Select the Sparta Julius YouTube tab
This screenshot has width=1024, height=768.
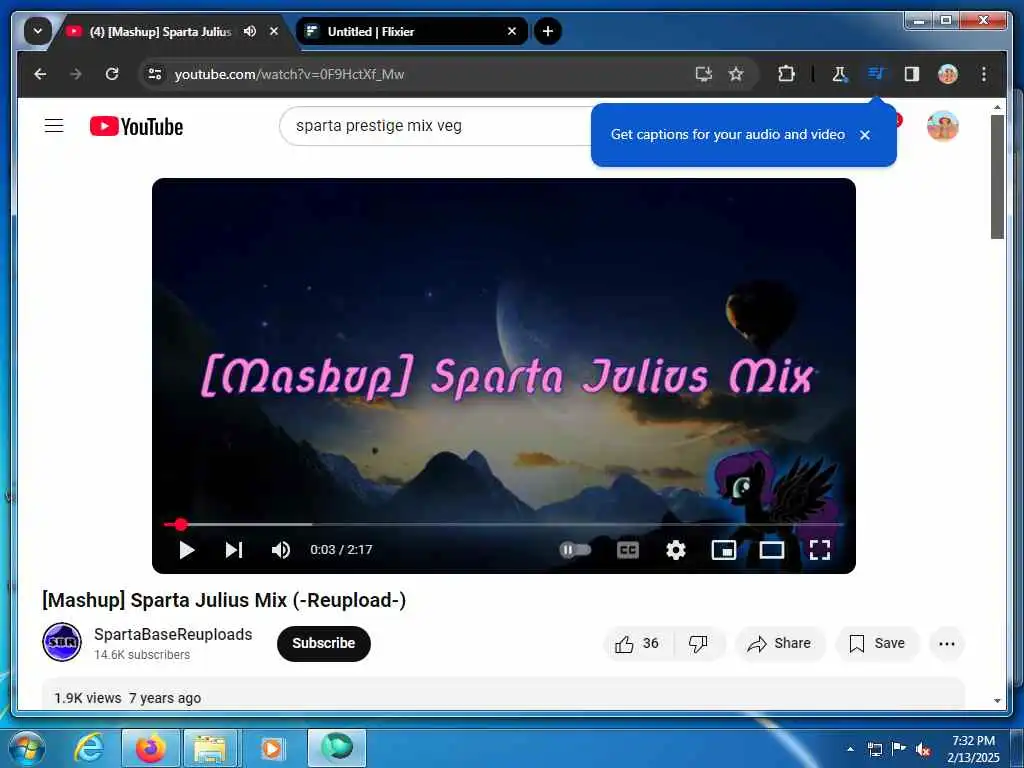[161, 31]
